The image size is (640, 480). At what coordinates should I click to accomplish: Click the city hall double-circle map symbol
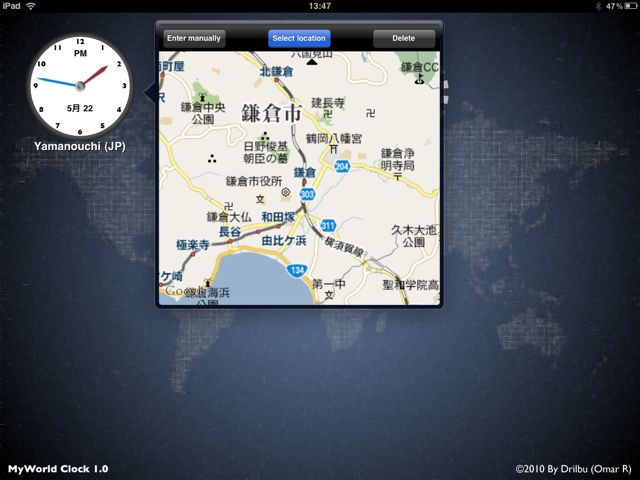(286, 192)
